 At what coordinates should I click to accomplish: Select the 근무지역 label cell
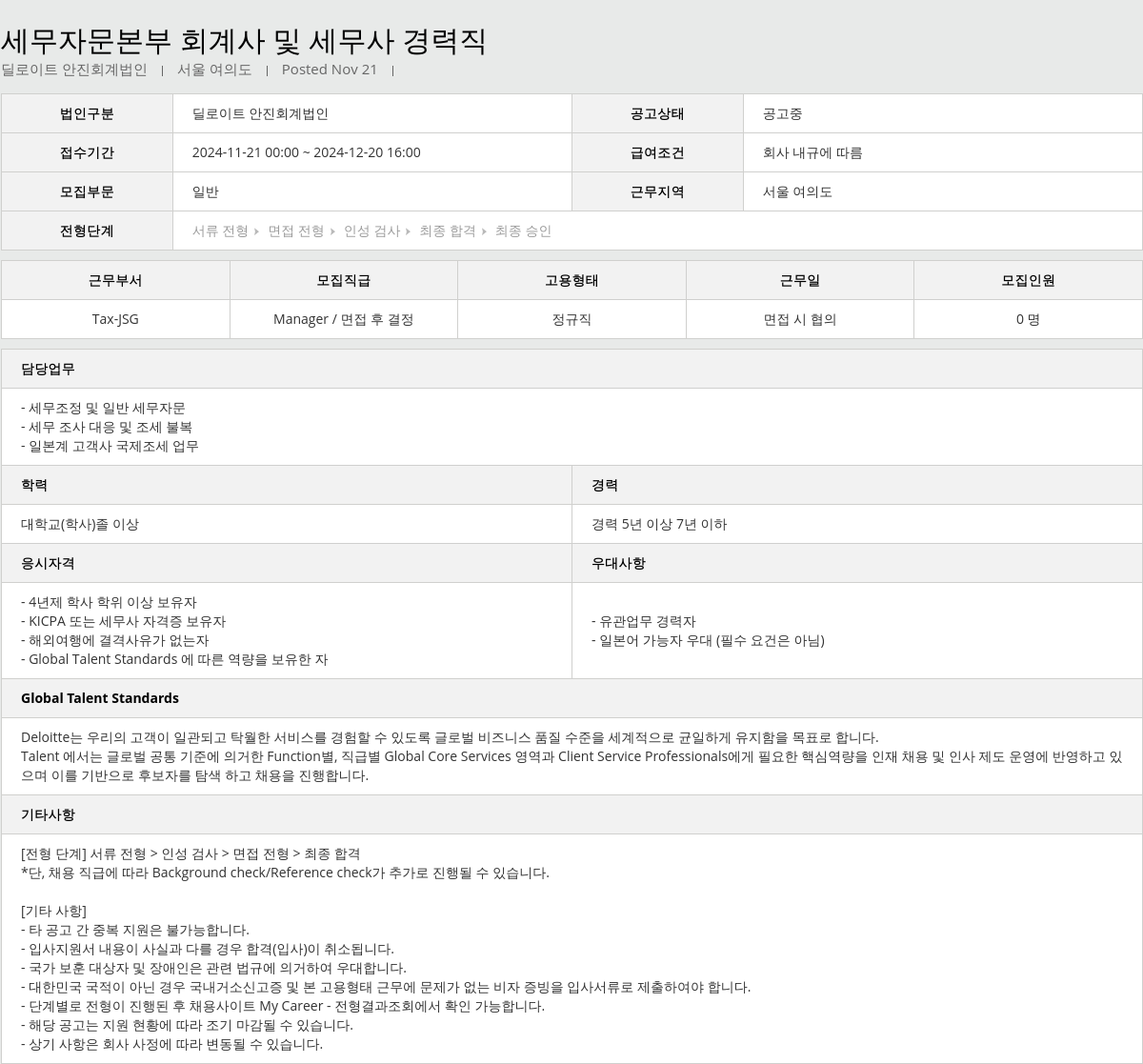[657, 191]
